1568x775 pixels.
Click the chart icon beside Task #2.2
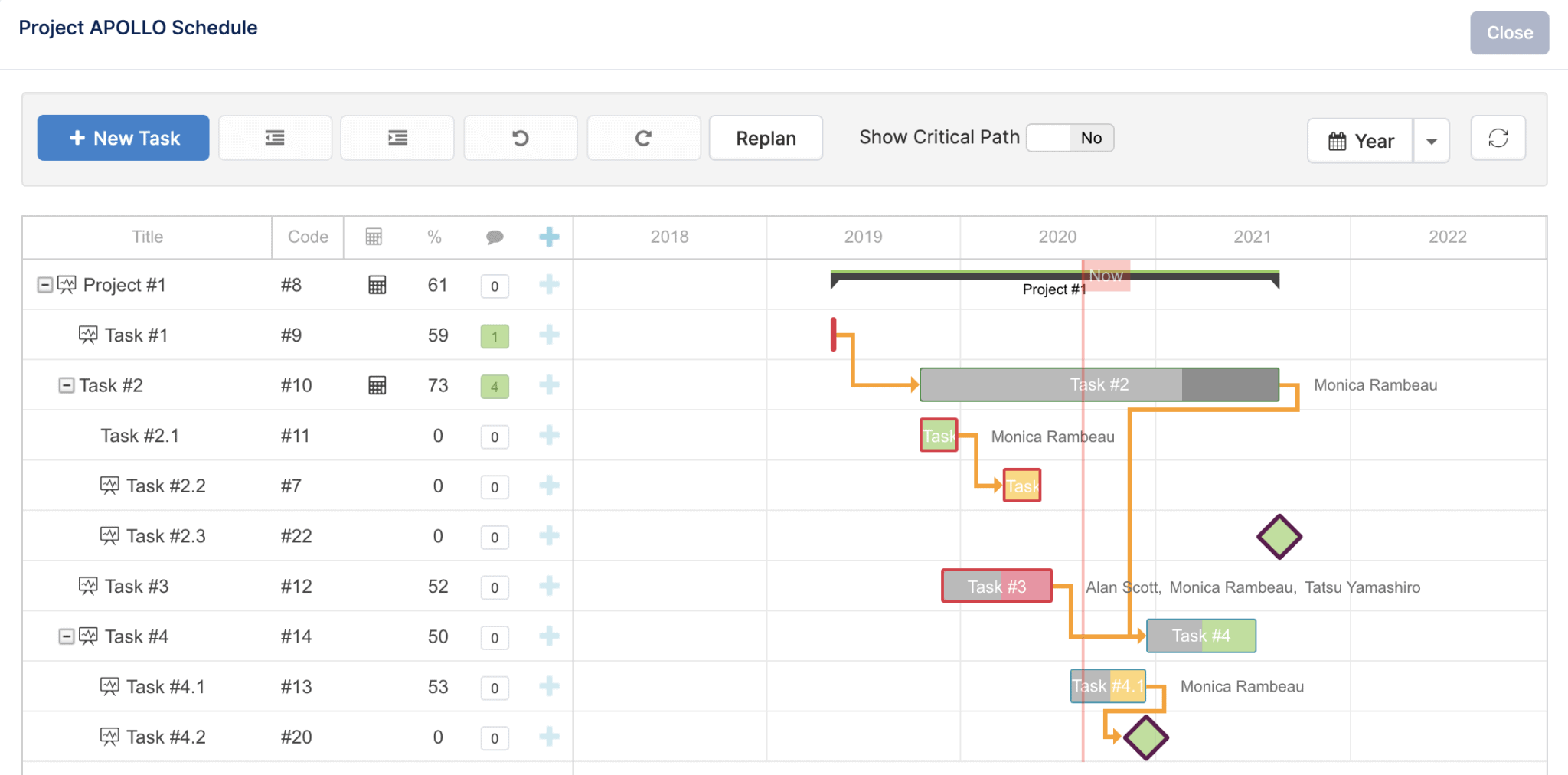[x=109, y=485]
